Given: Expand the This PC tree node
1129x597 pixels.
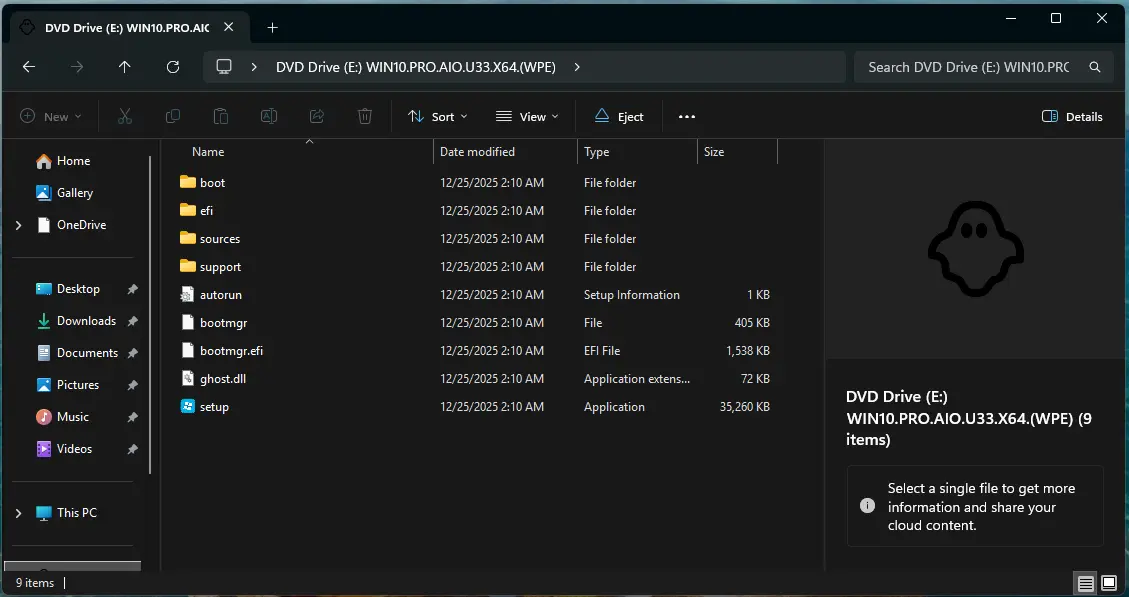Looking at the screenshot, I should point(19,513).
